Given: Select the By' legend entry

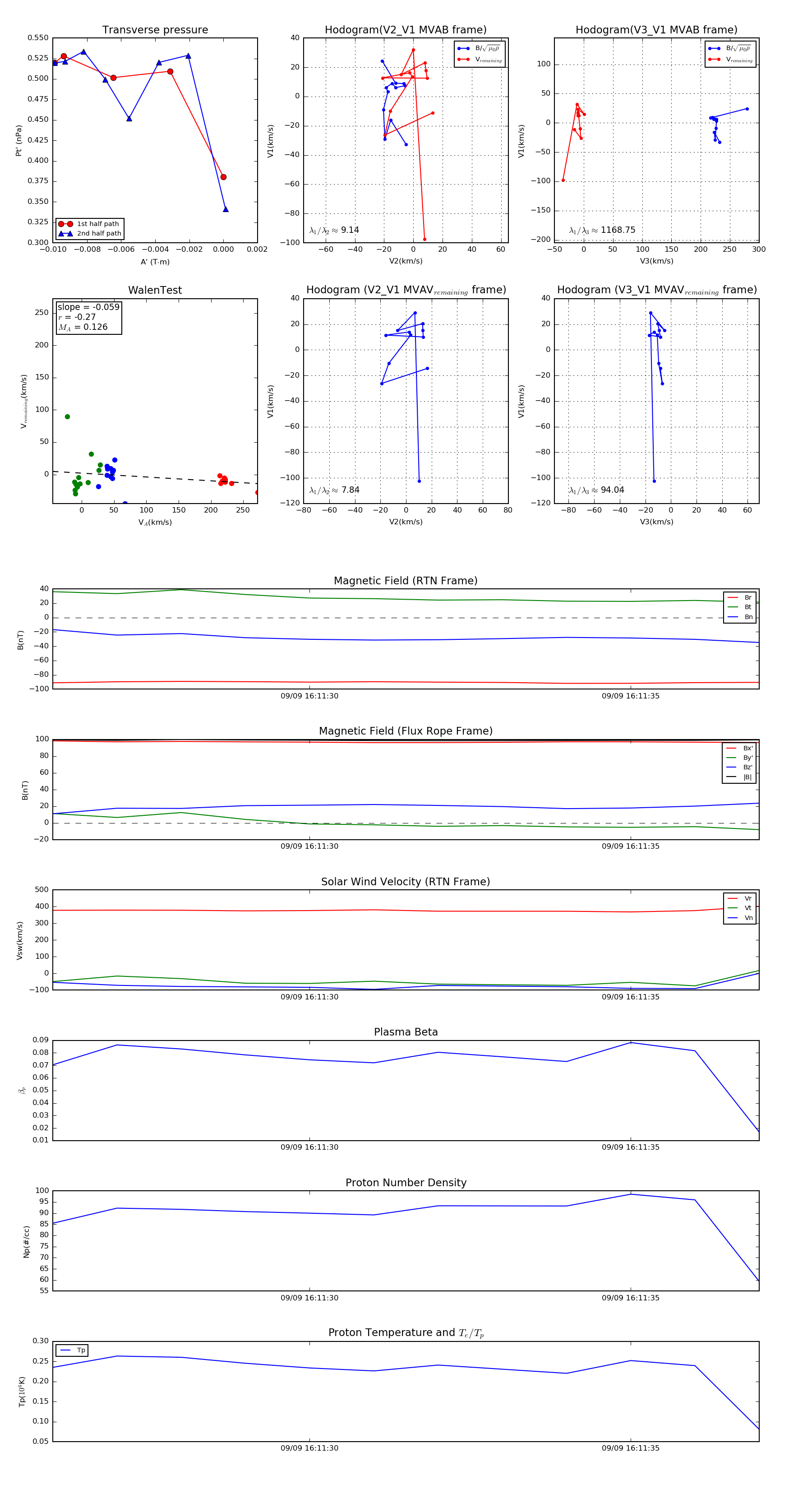Looking at the screenshot, I should tap(740, 758).
